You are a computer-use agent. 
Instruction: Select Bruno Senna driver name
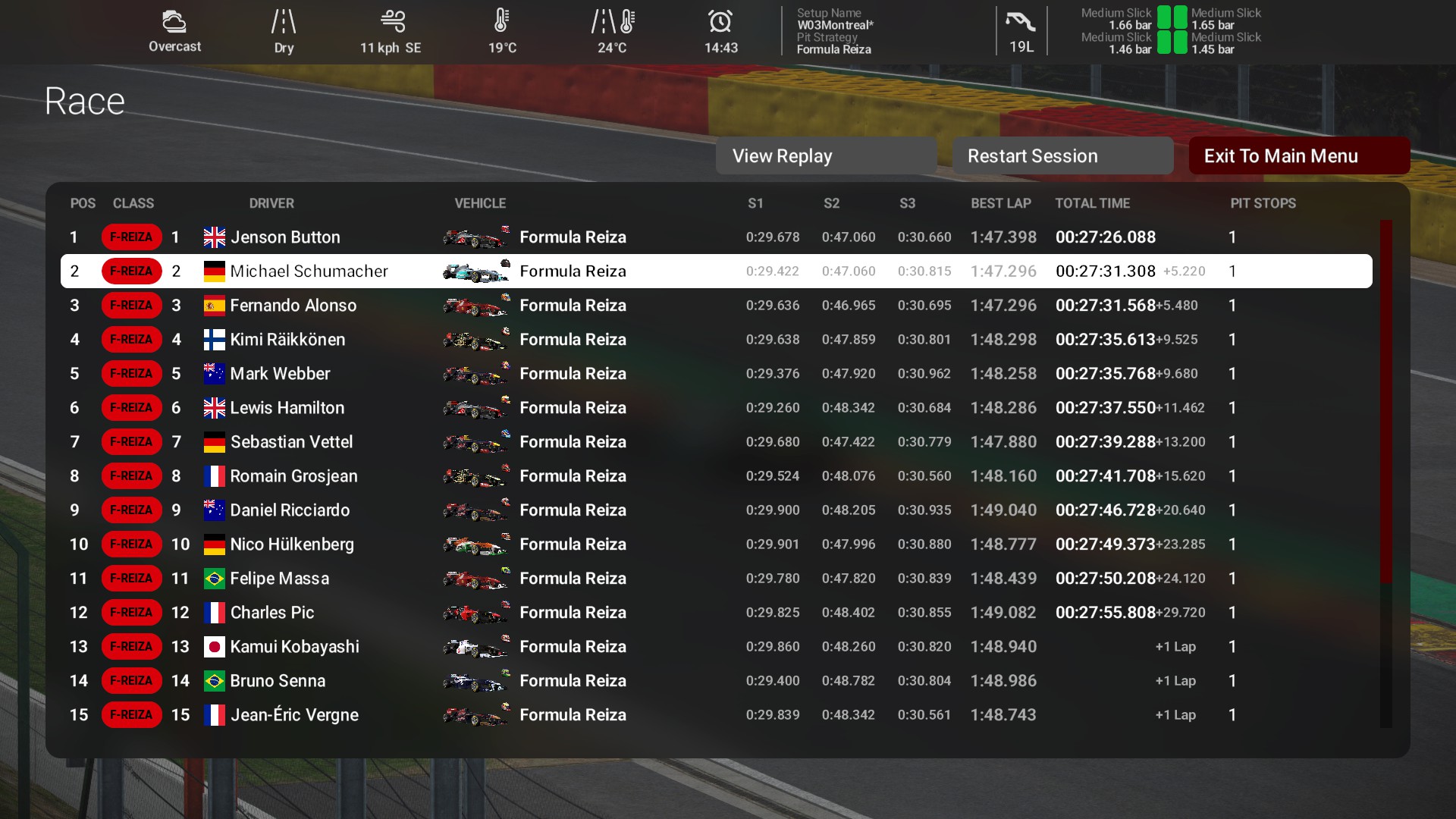click(278, 681)
